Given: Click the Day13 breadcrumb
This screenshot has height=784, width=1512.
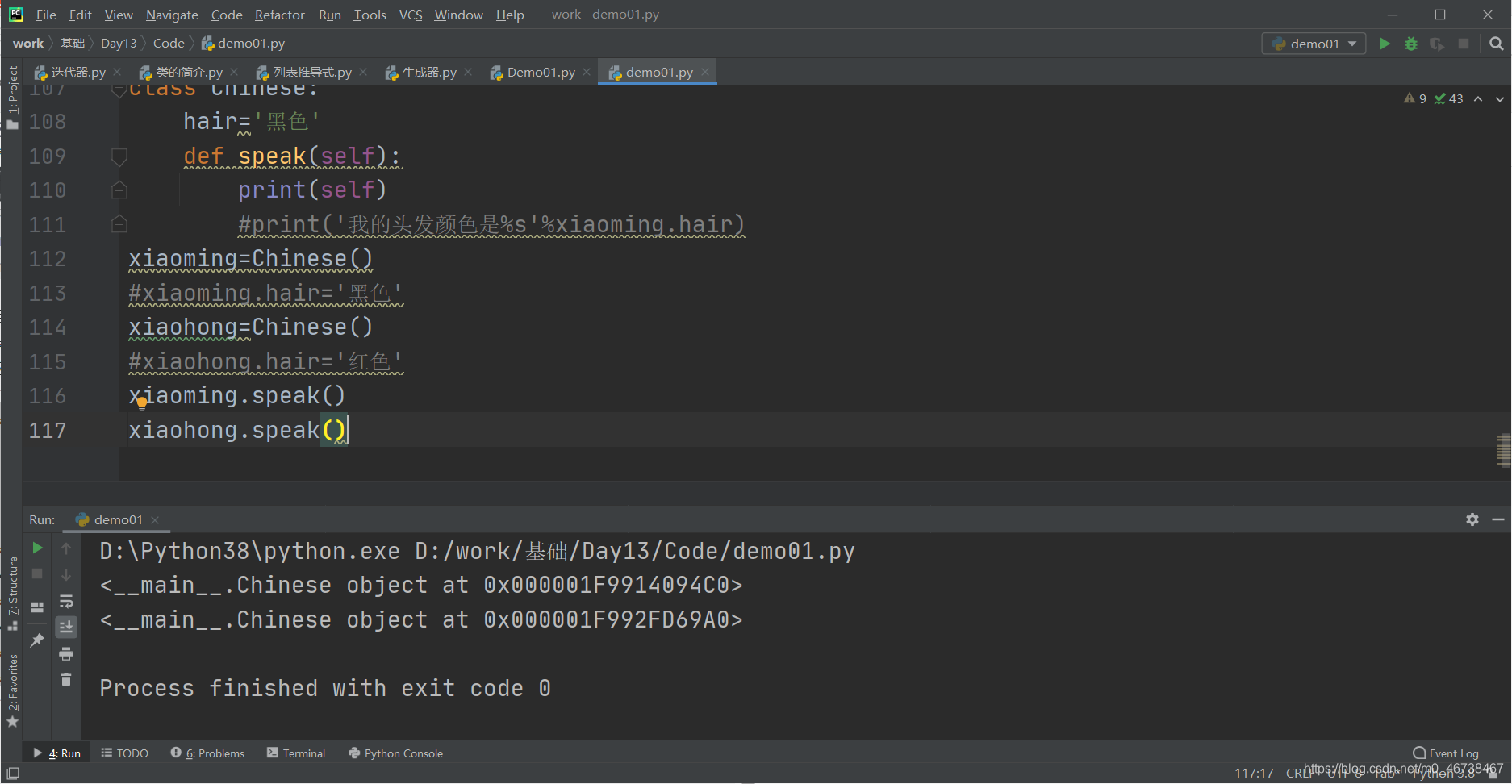Looking at the screenshot, I should (x=119, y=44).
